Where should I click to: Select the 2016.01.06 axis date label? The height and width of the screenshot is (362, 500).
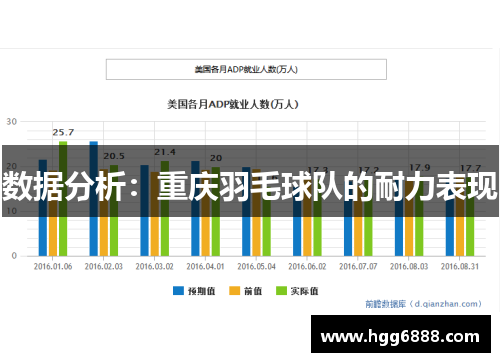point(53,266)
